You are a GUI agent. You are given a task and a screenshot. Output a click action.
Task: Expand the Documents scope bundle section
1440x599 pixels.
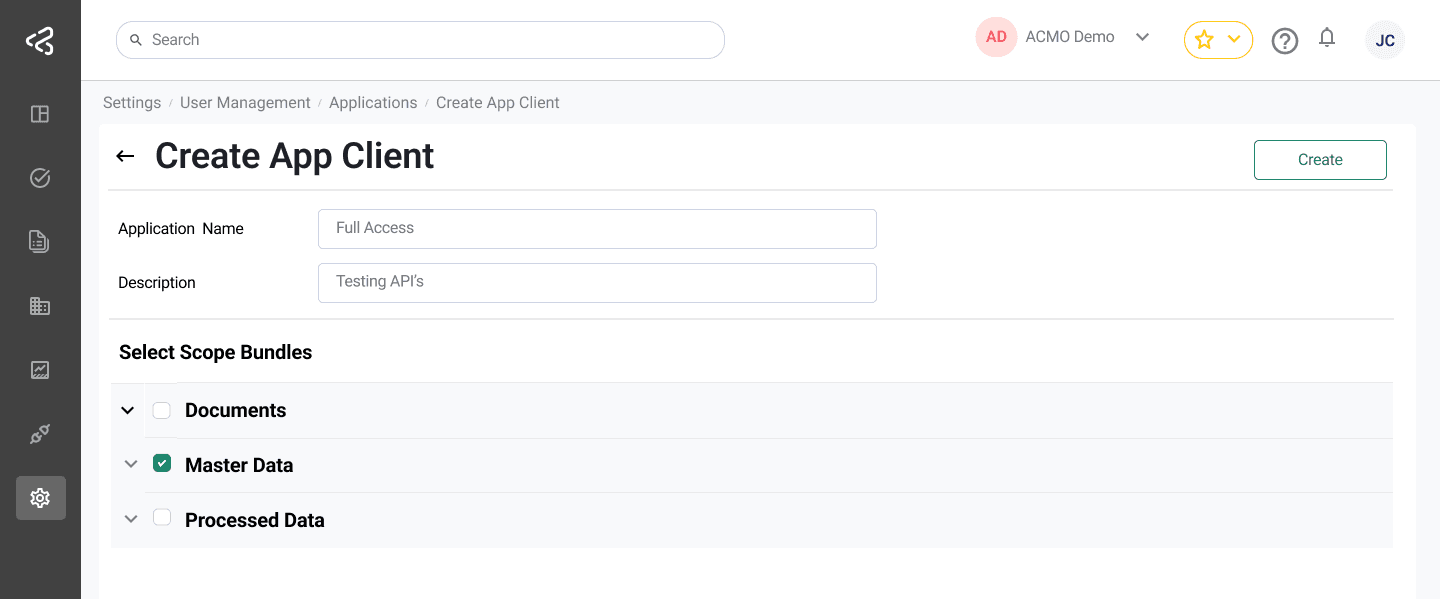point(128,409)
